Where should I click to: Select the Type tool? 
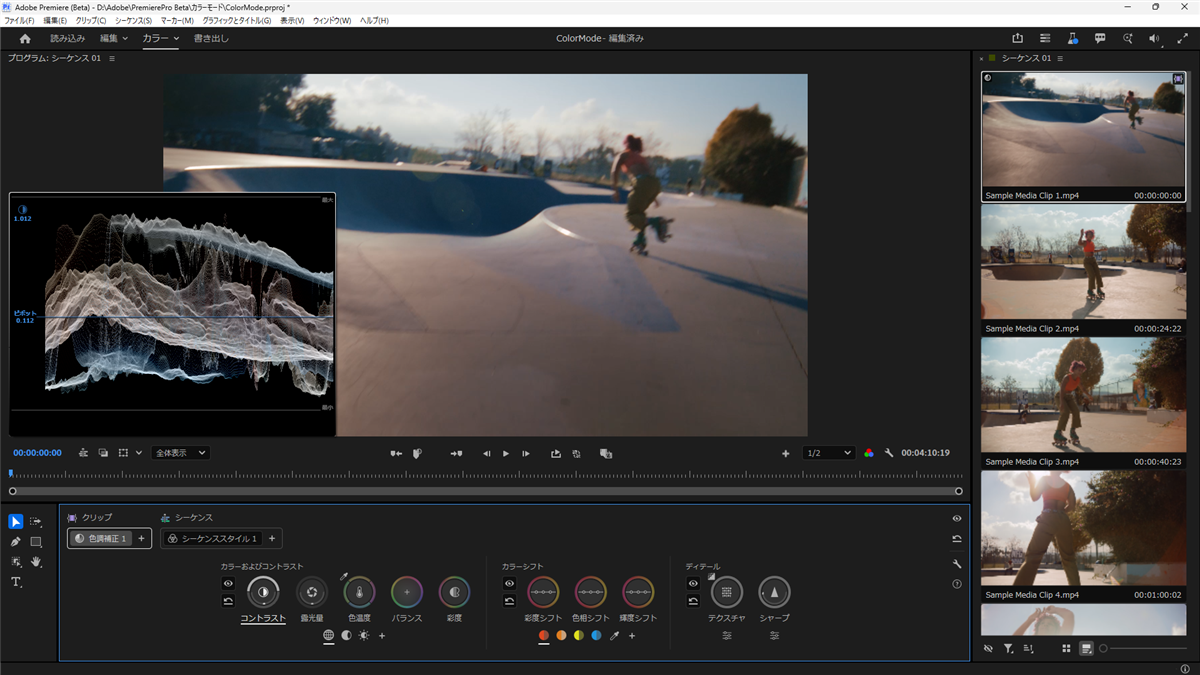(16, 582)
